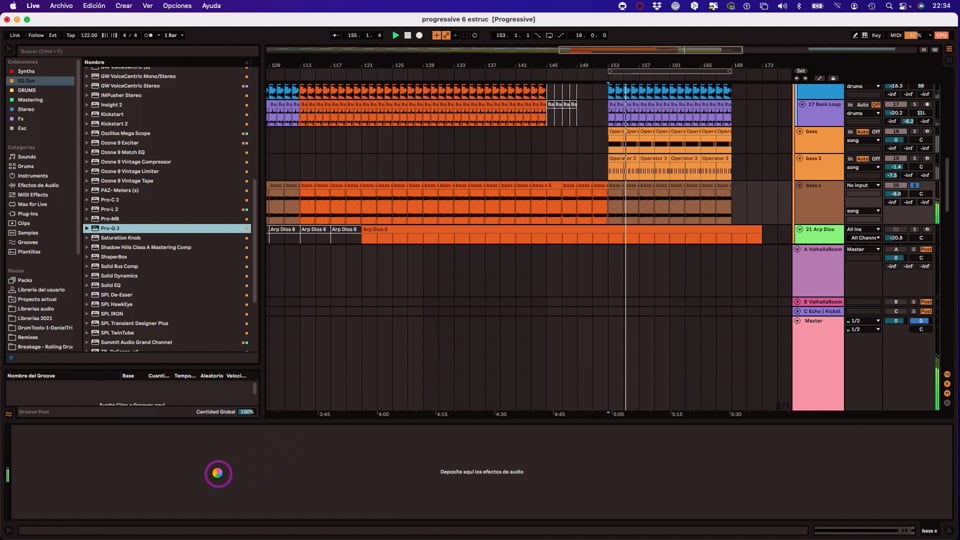Toggle the bass 2 track activator
The image size is (960, 540).
coord(896,159)
